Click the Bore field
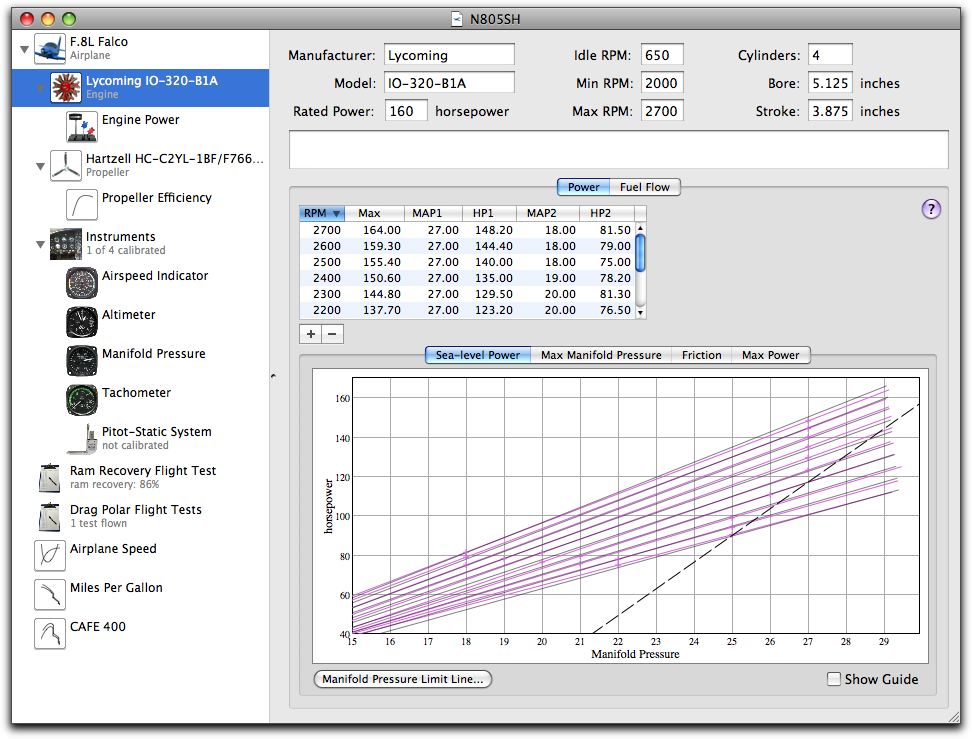This screenshot has width=972, height=739. click(830, 82)
